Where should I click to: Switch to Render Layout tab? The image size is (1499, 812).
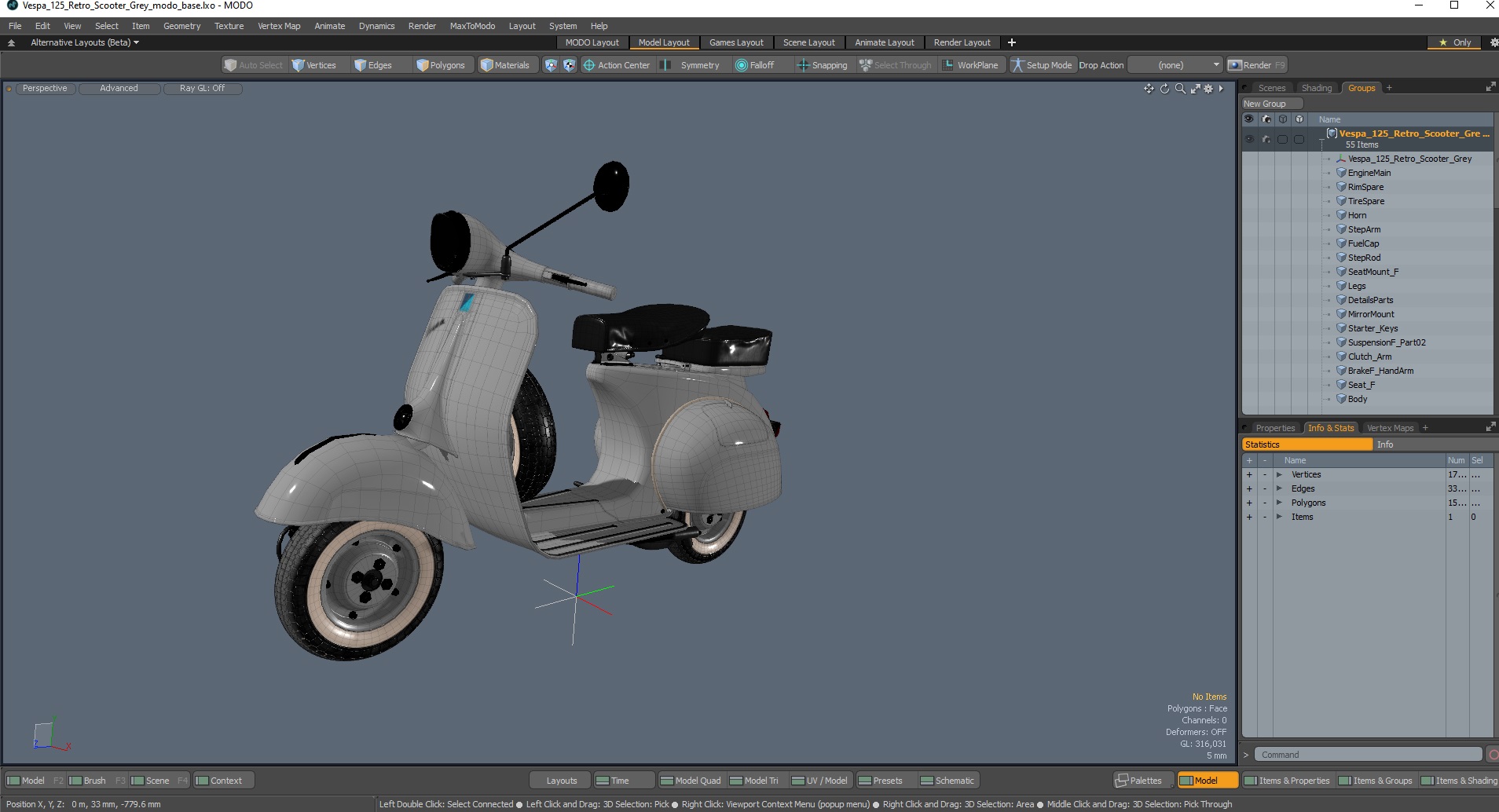[962, 42]
